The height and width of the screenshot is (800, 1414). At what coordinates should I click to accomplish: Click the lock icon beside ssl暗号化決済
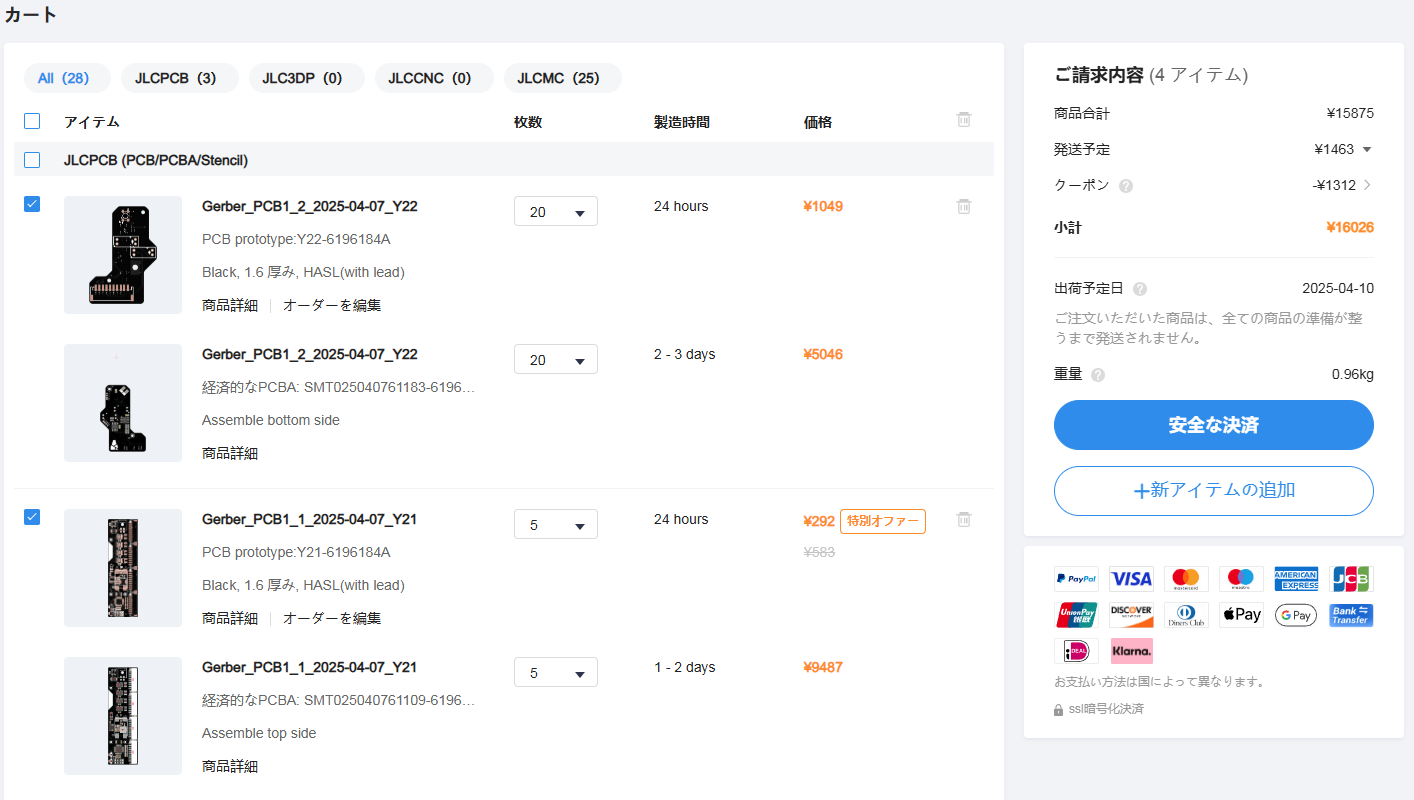coord(1059,710)
